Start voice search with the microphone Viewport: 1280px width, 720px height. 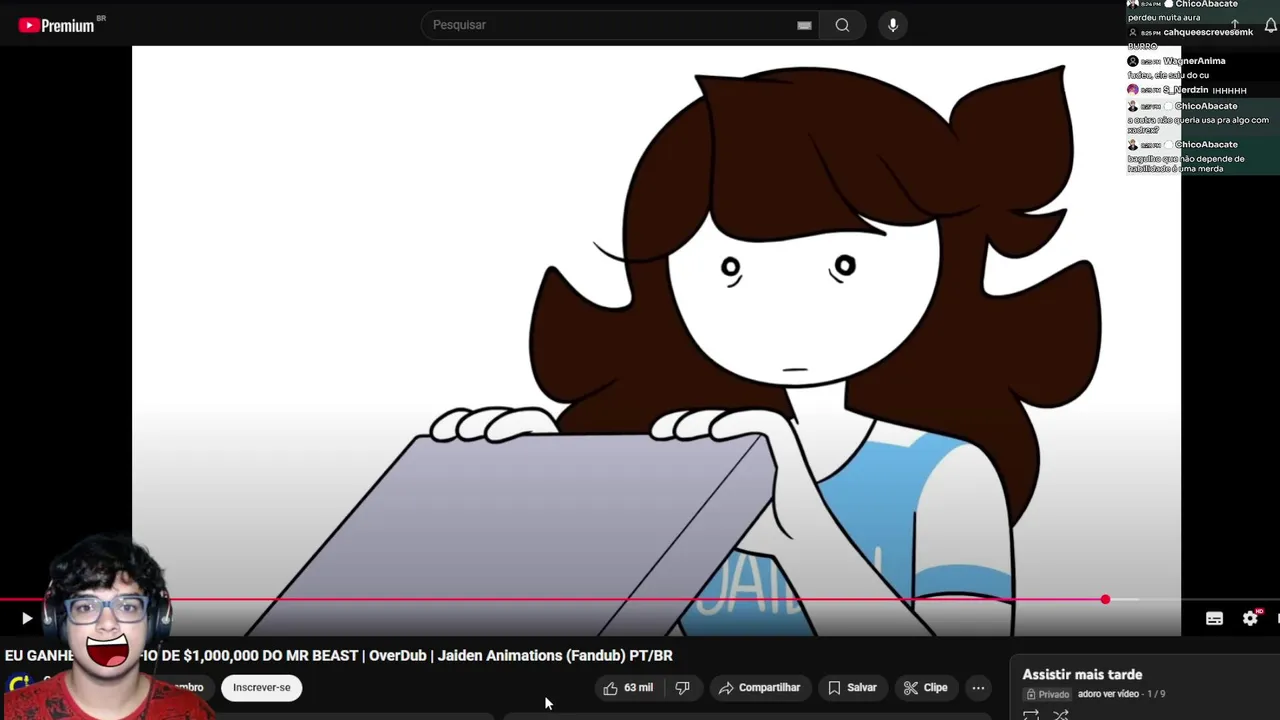click(893, 25)
